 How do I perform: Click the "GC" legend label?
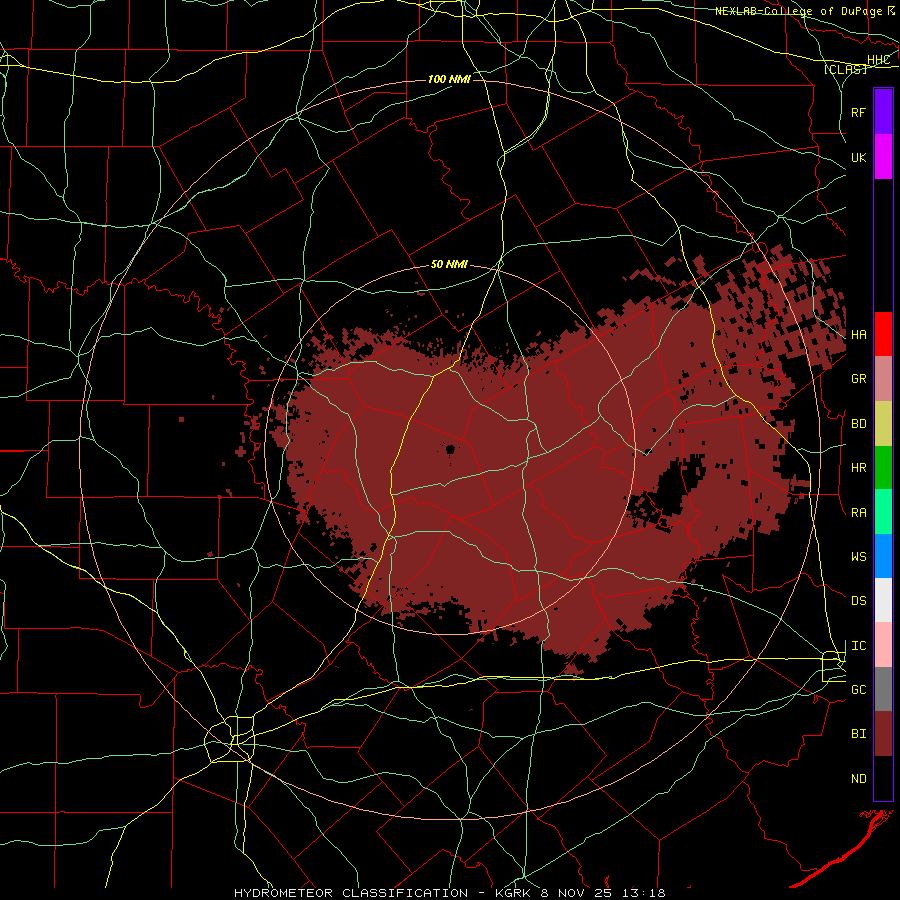pos(859,689)
